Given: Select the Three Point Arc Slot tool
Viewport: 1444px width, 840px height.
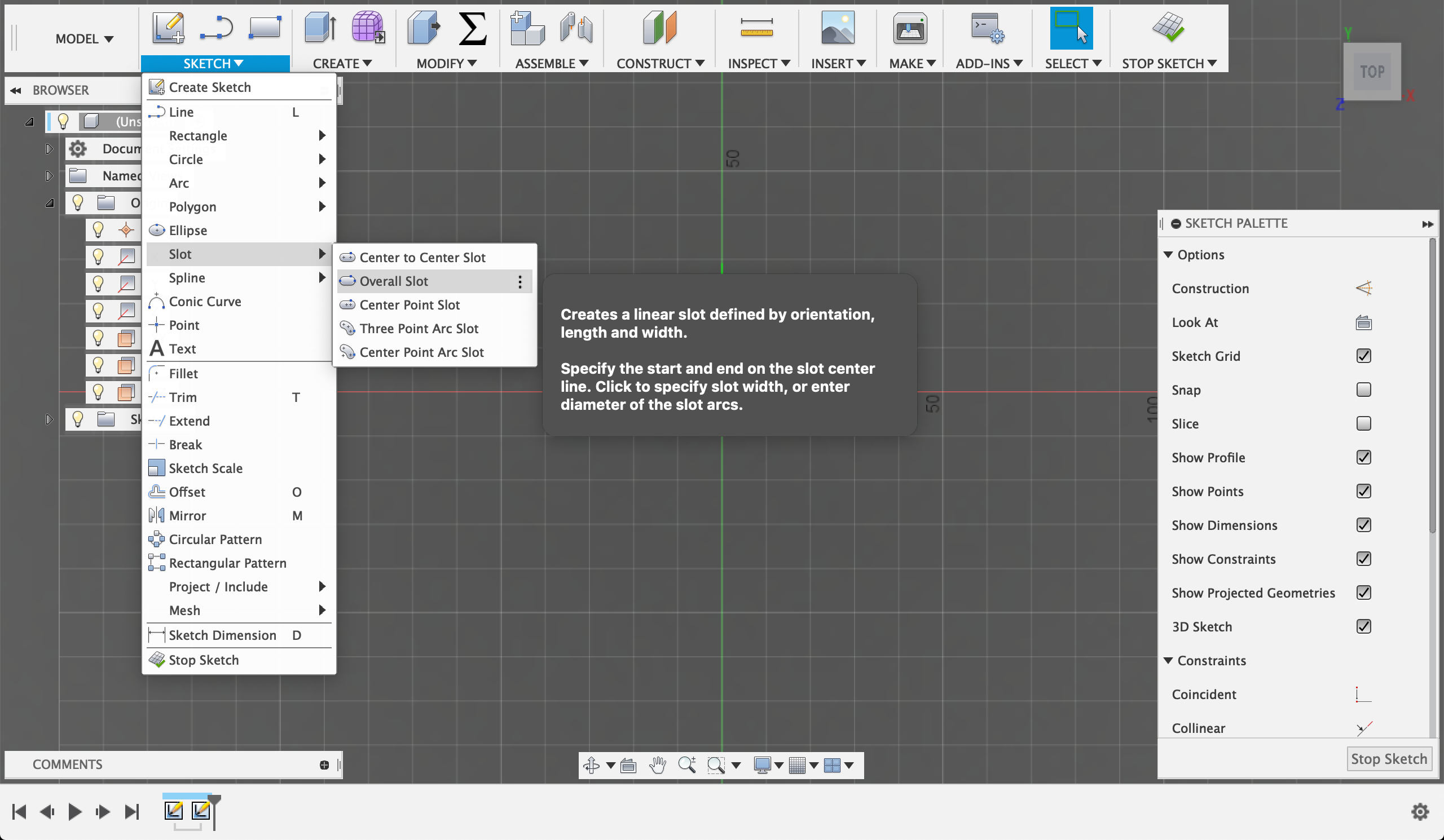Looking at the screenshot, I should click(x=418, y=328).
